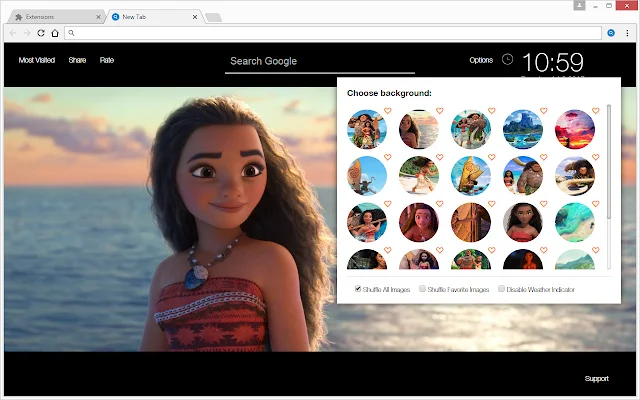
Task: Open the user profile icon in the title bar
Action: click(579, 5)
